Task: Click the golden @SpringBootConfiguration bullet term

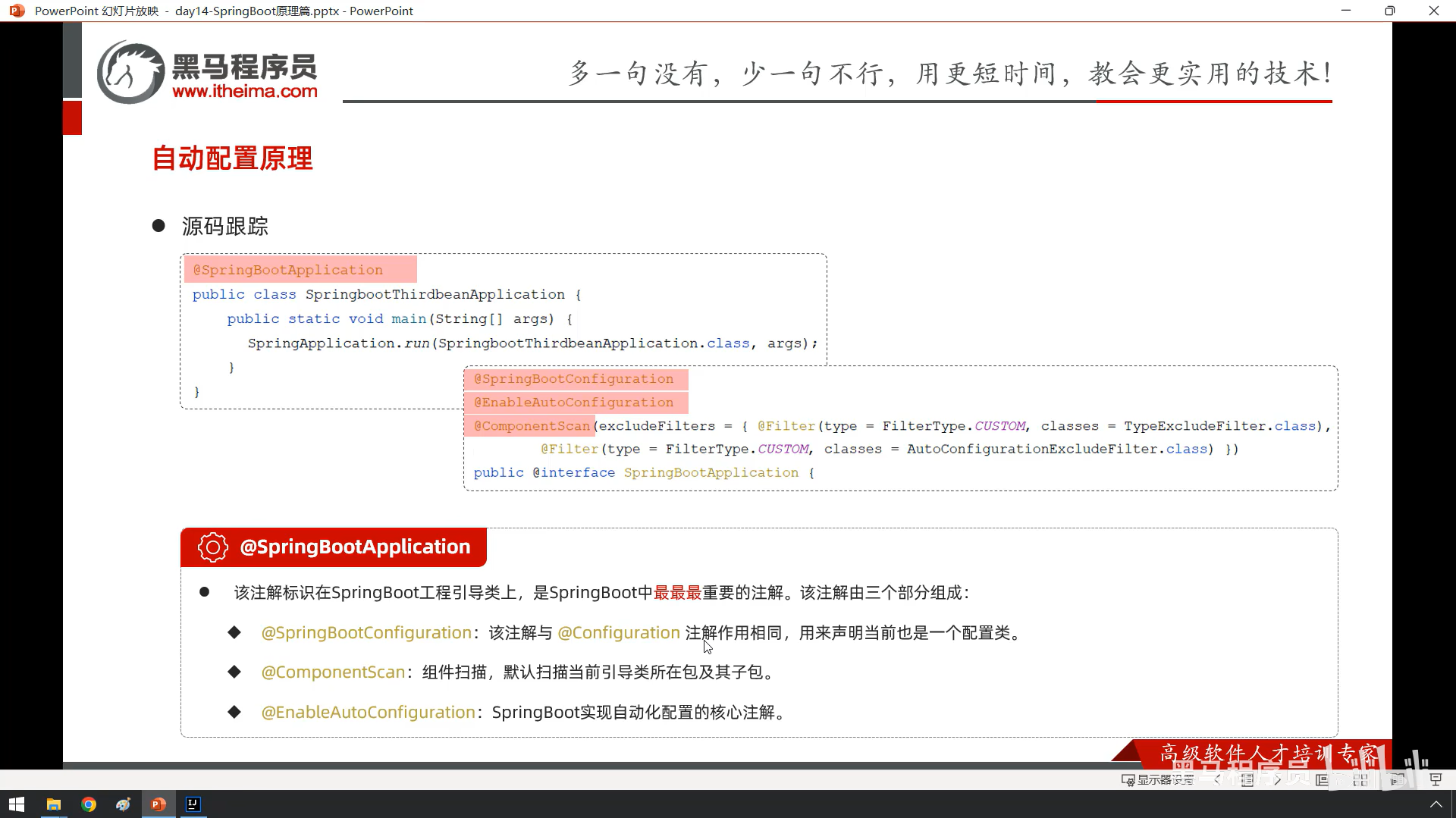Action: (366, 633)
